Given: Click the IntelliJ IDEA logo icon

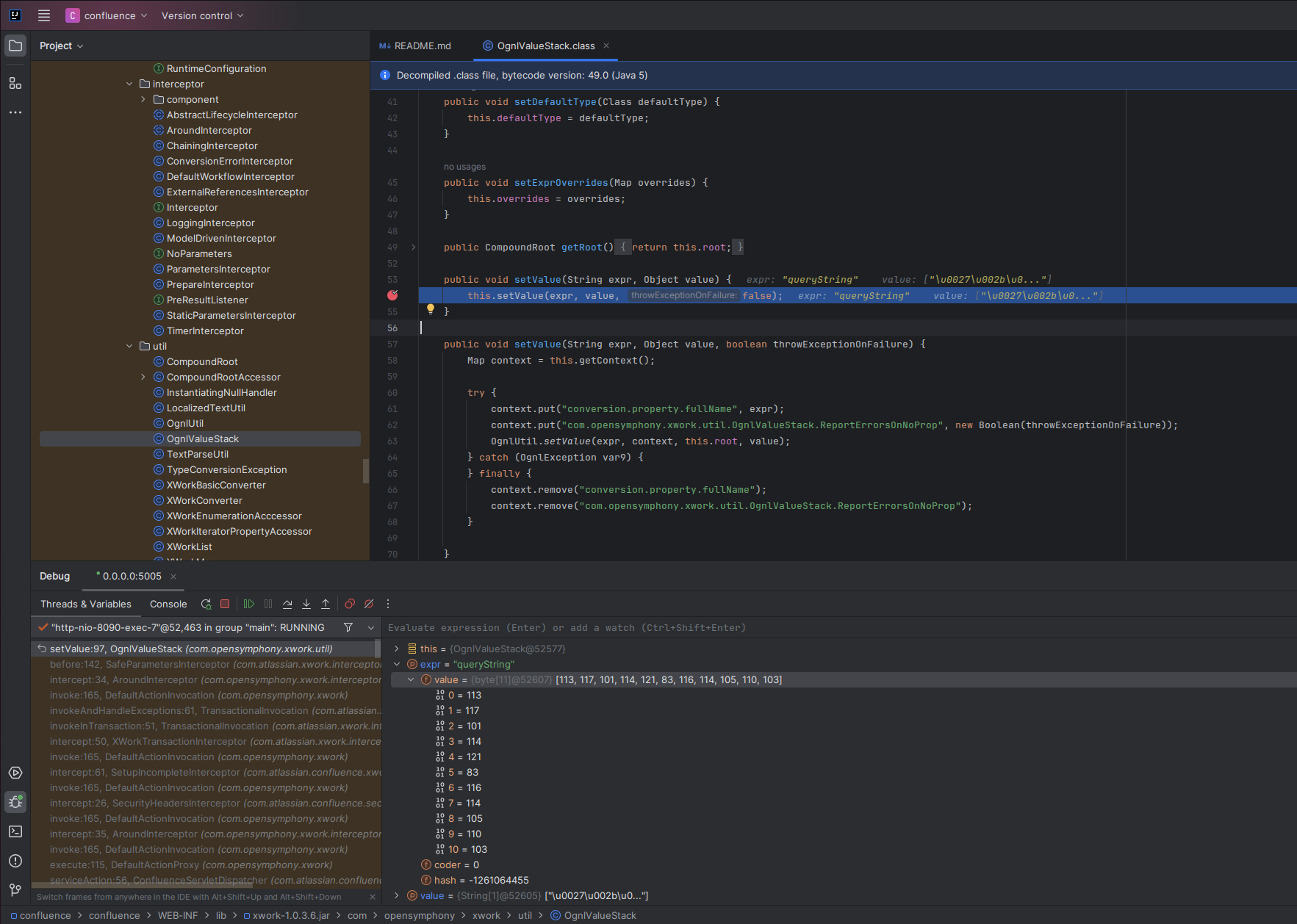Looking at the screenshot, I should coord(15,15).
